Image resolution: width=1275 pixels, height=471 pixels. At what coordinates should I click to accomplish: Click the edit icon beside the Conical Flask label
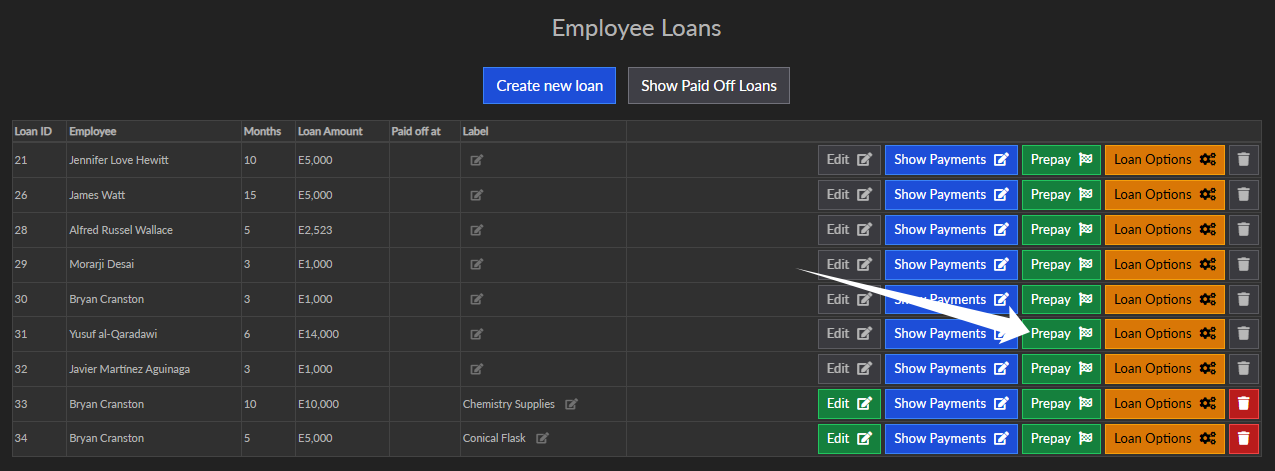point(542,438)
